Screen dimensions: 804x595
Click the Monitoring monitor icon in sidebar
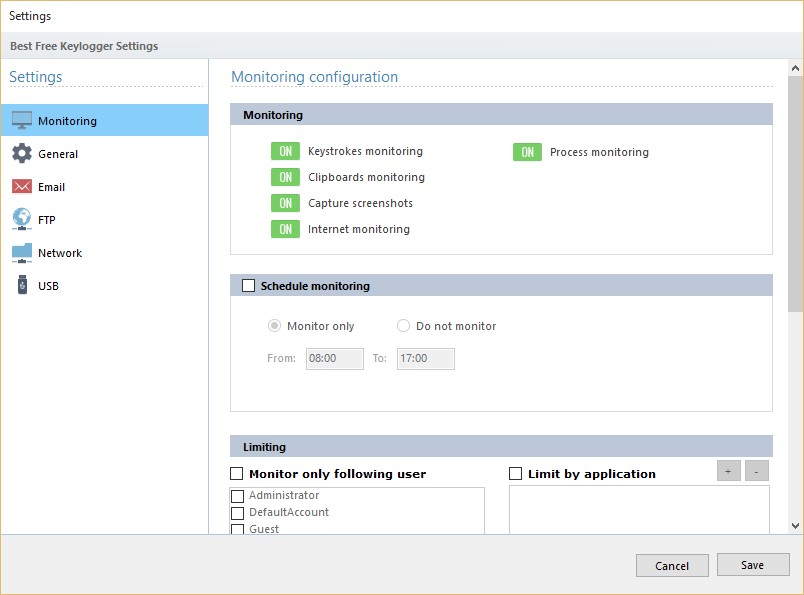click(22, 121)
